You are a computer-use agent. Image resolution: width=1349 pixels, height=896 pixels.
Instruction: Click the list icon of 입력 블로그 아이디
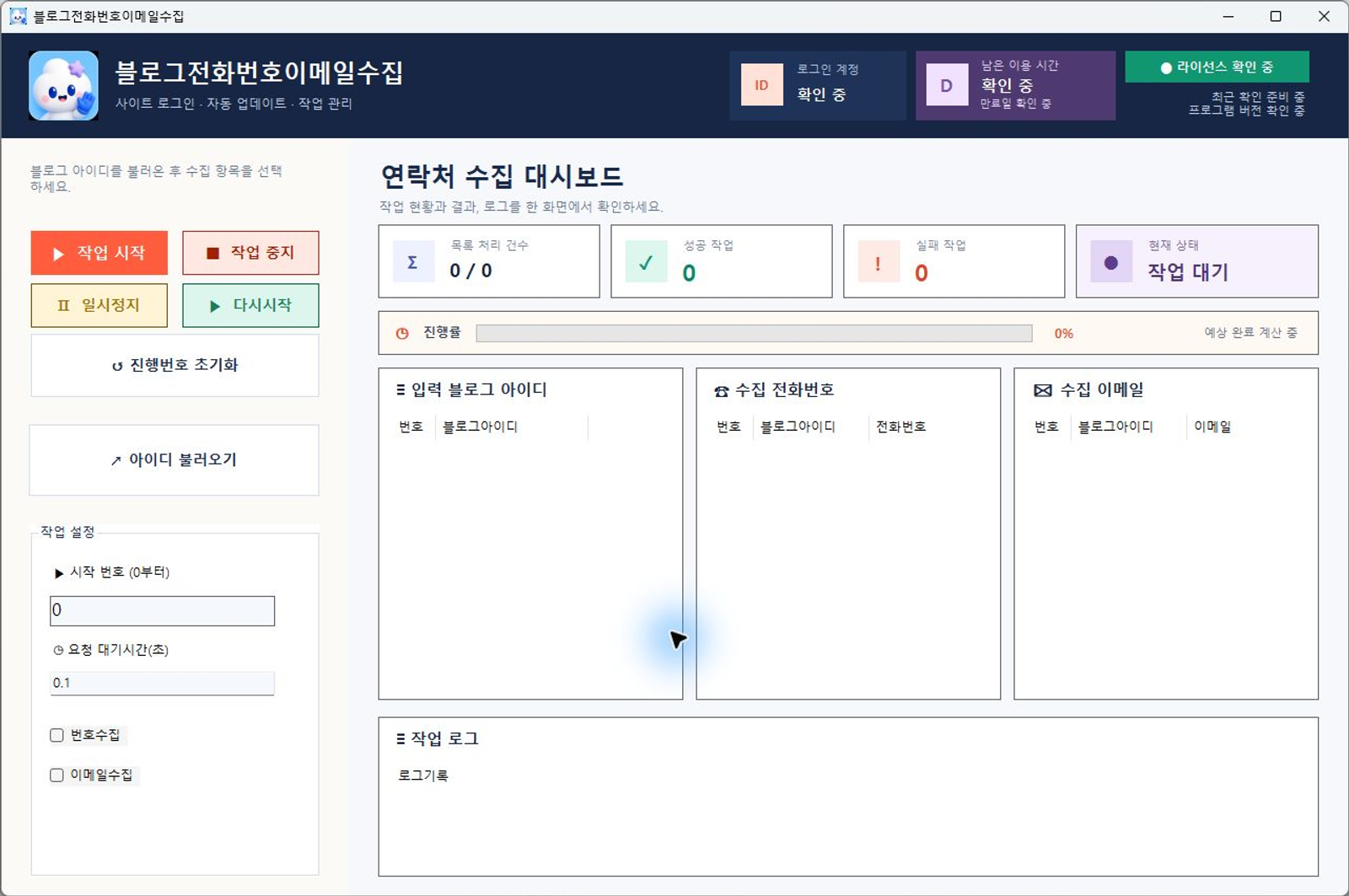click(400, 389)
